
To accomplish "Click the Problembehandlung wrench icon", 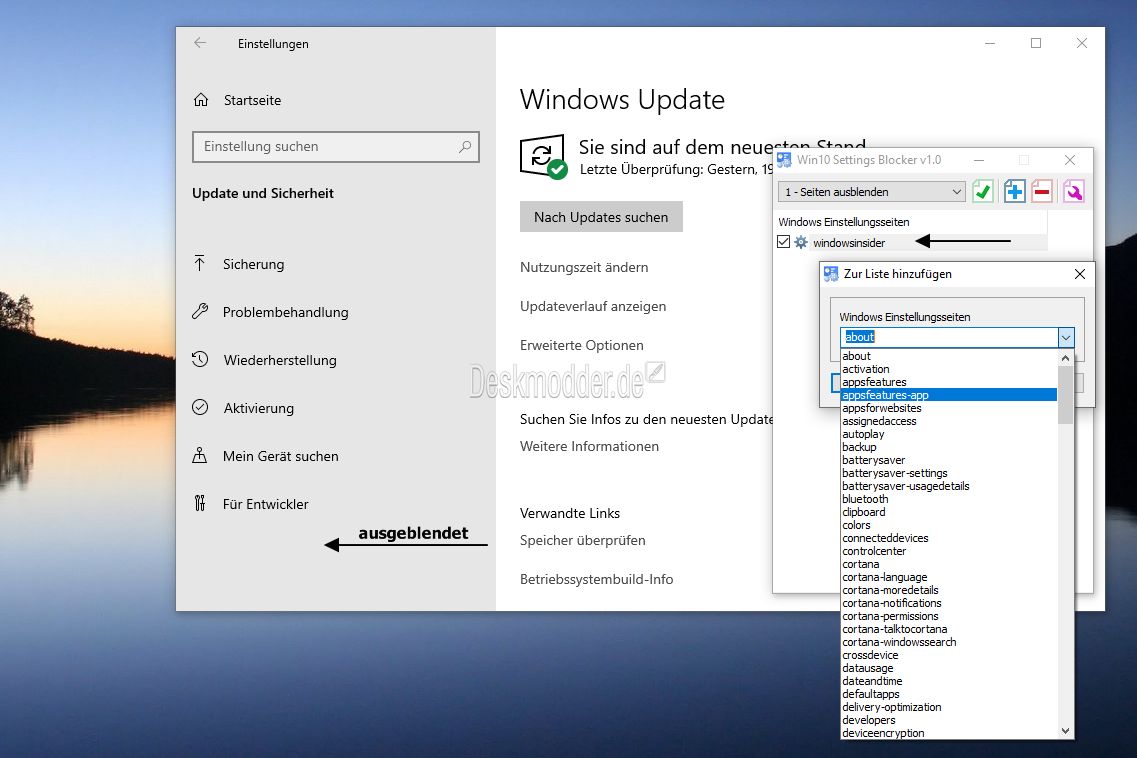I will click(200, 312).
